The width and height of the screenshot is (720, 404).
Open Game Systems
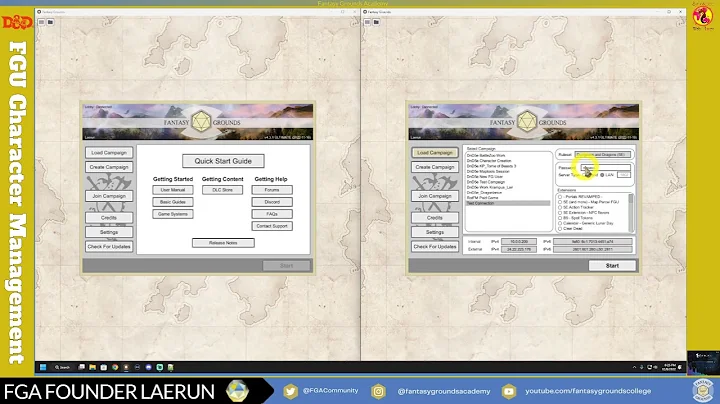(x=173, y=214)
